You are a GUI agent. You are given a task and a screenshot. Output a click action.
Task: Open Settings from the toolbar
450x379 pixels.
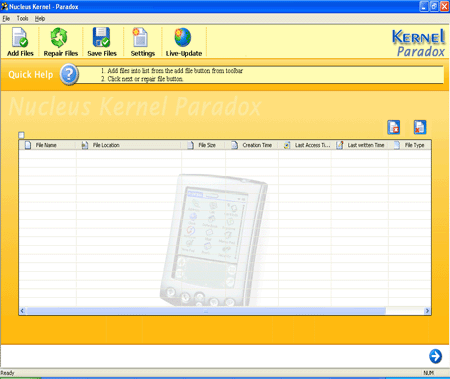[x=142, y=42]
